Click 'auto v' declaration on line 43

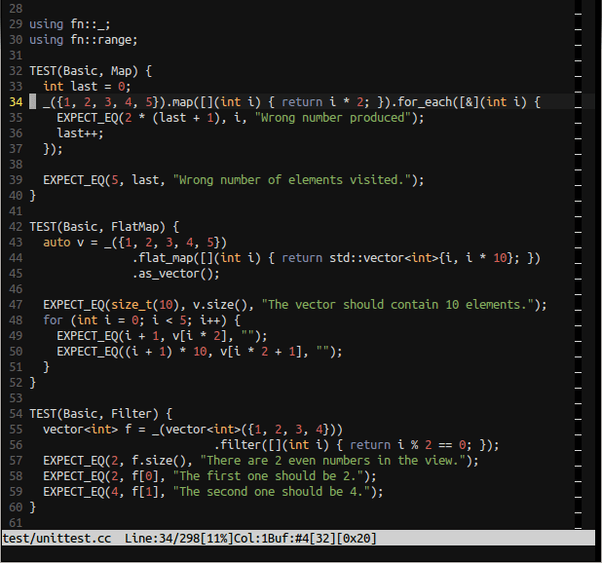click(x=63, y=243)
